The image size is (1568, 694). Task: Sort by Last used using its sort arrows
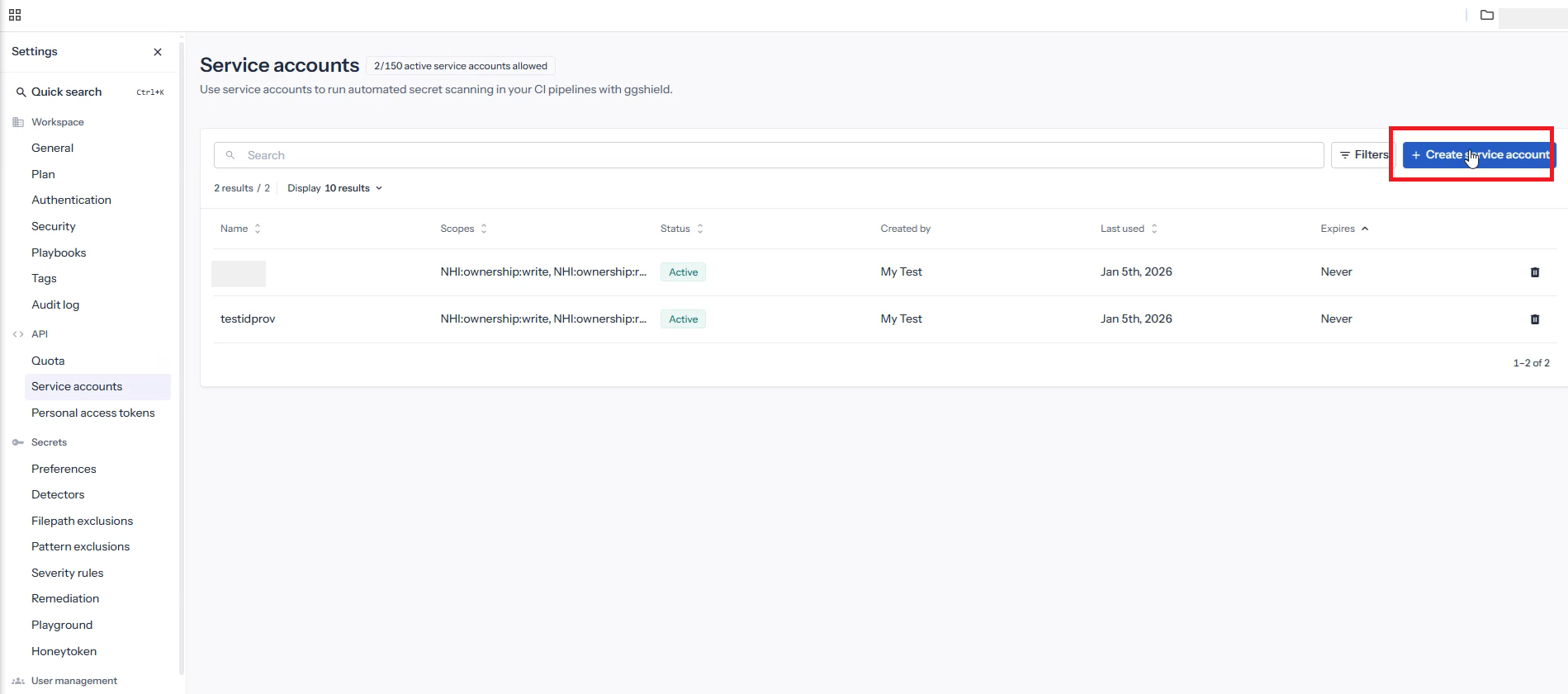[x=1154, y=229]
